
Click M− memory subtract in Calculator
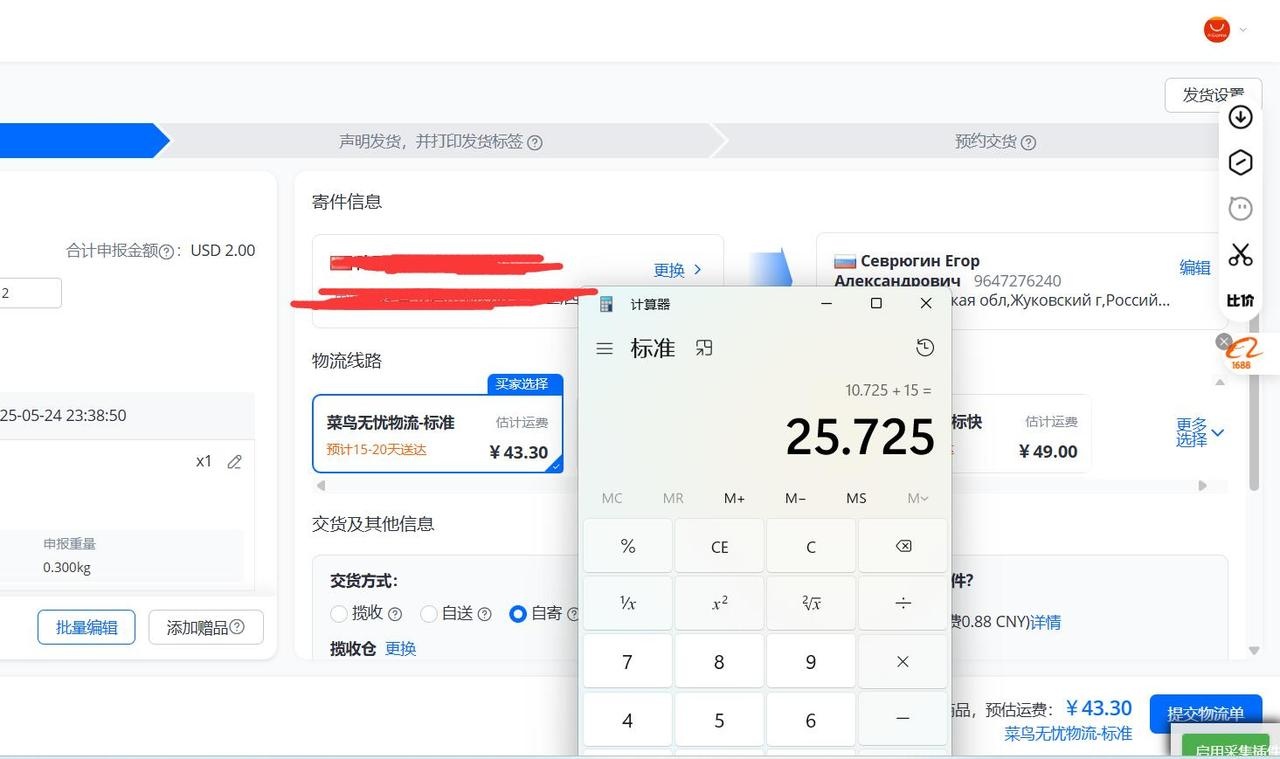pyautogui.click(x=795, y=498)
